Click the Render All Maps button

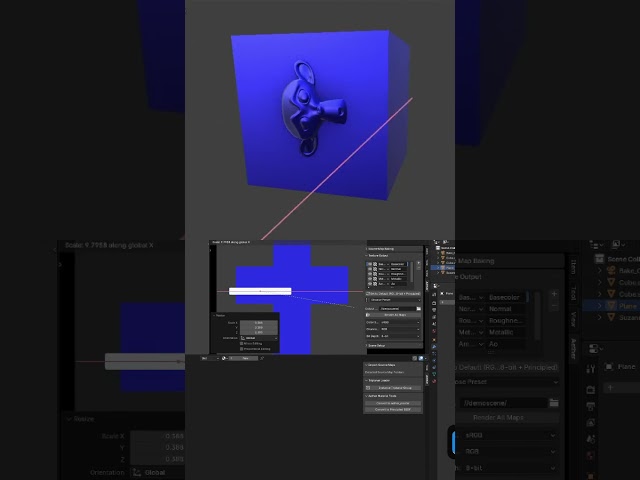pos(393,315)
